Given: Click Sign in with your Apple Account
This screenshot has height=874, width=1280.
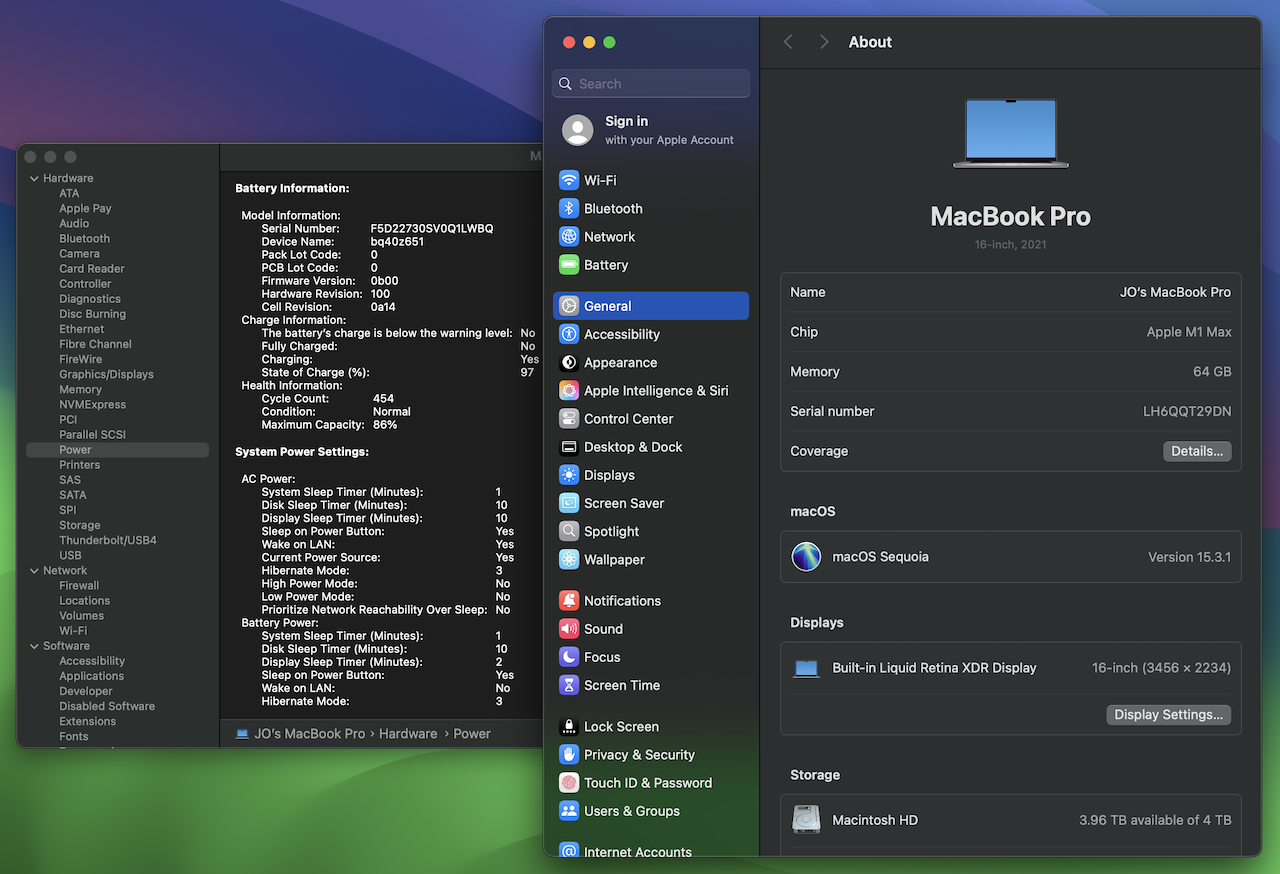Looking at the screenshot, I should [x=650, y=130].
